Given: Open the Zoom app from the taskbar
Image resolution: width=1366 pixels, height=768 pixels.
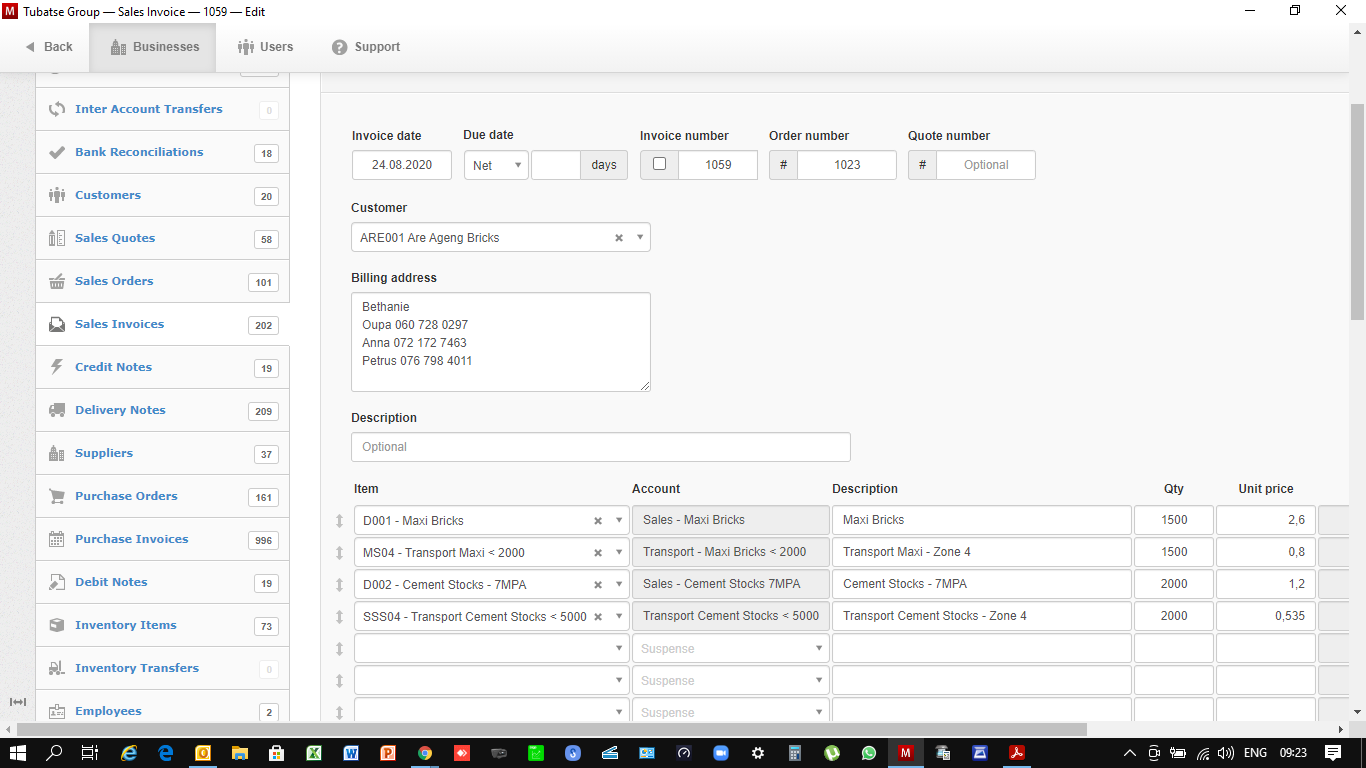Looking at the screenshot, I should pyautogui.click(x=720, y=753).
